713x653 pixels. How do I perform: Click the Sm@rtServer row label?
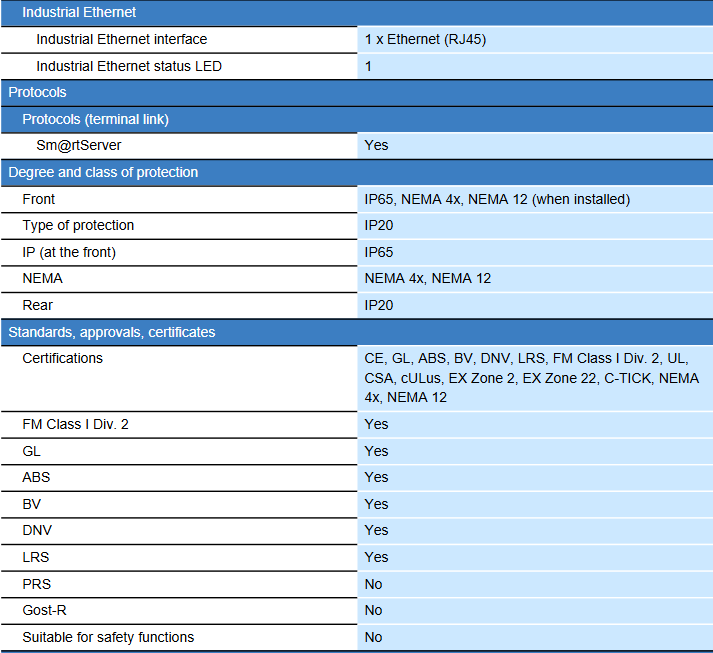79,146
